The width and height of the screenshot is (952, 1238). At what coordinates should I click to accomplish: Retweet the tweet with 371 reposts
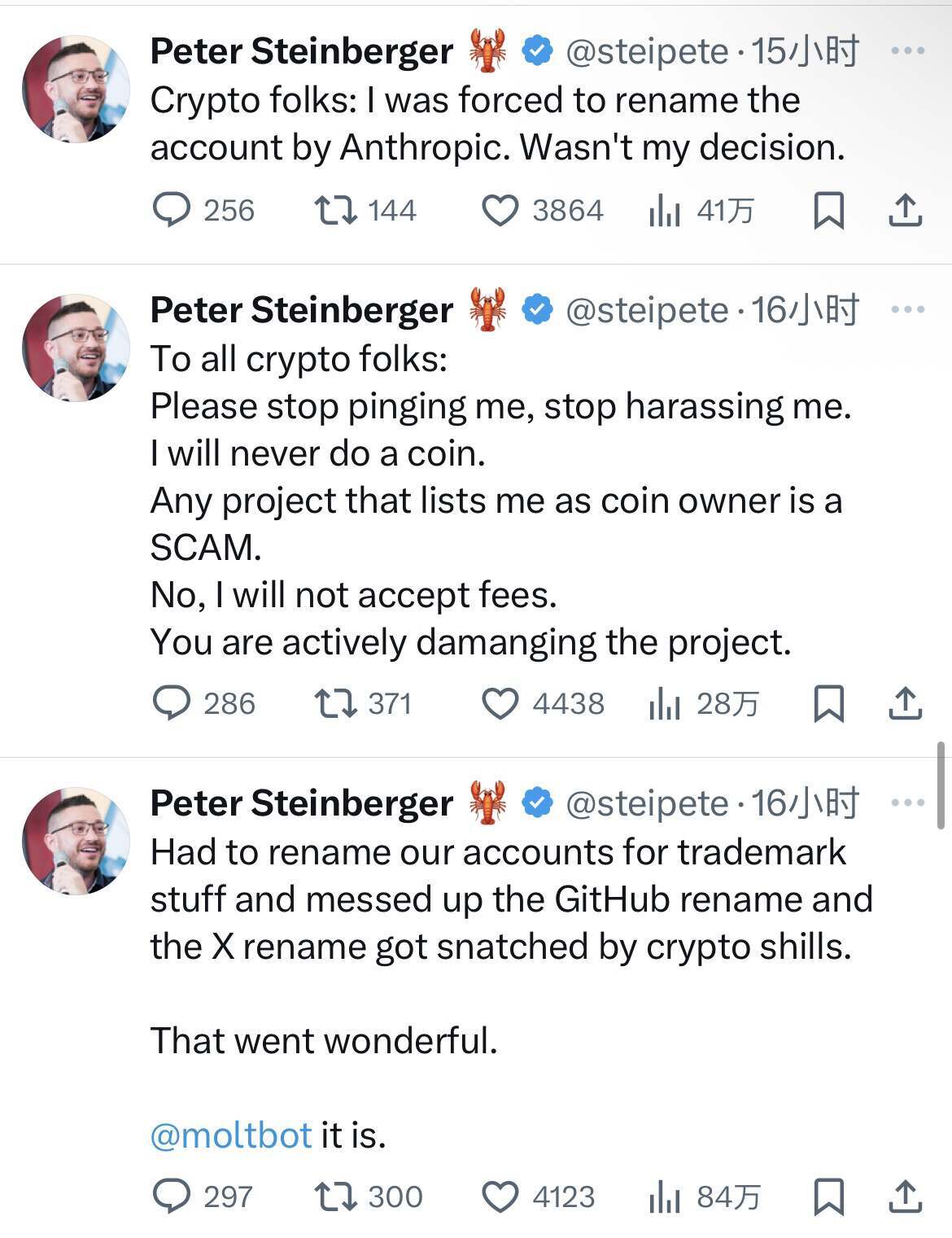(x=335, y=703)
